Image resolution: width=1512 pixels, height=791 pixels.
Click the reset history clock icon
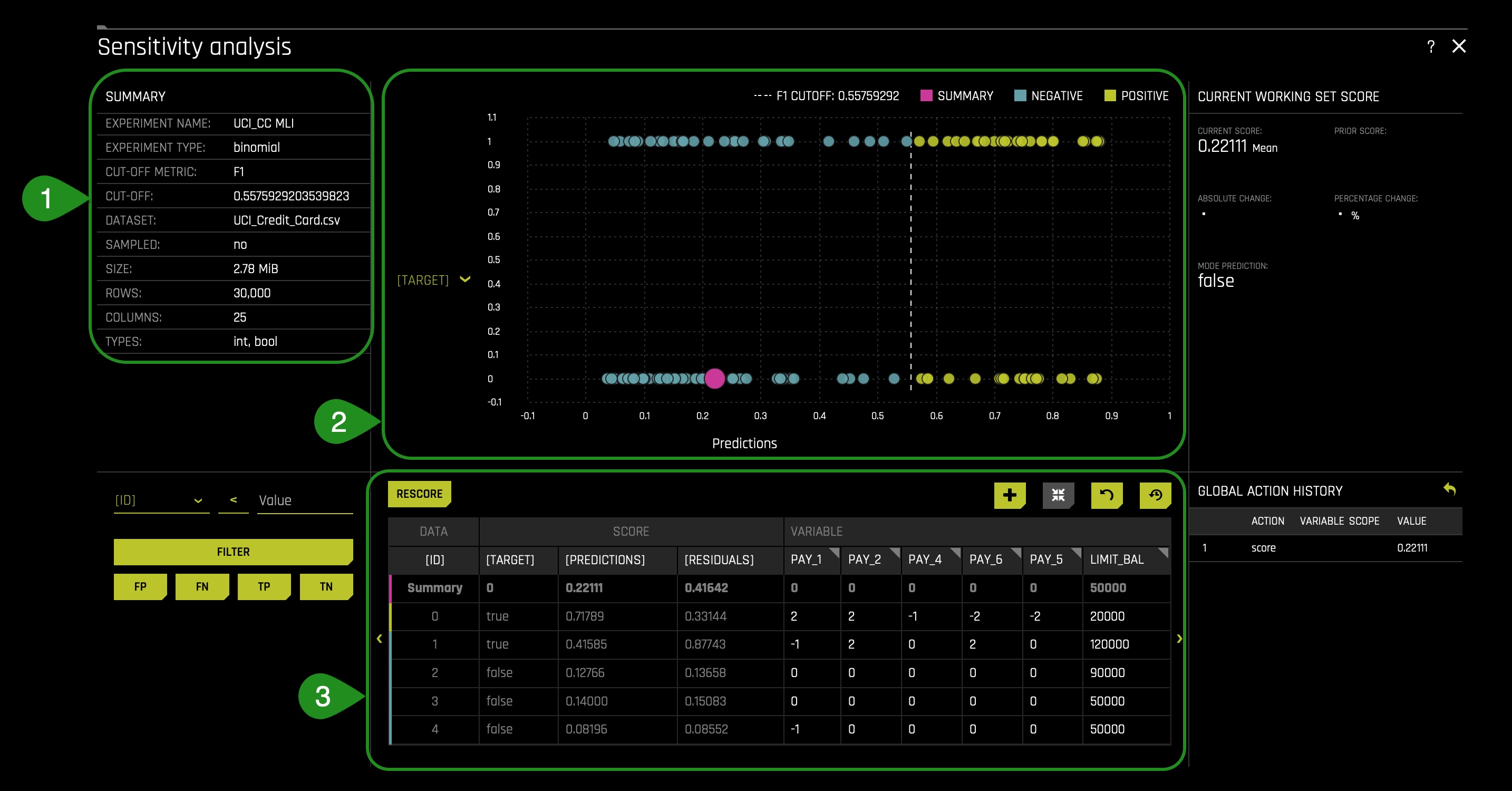pyautogui.click(x=1155, y=495)
